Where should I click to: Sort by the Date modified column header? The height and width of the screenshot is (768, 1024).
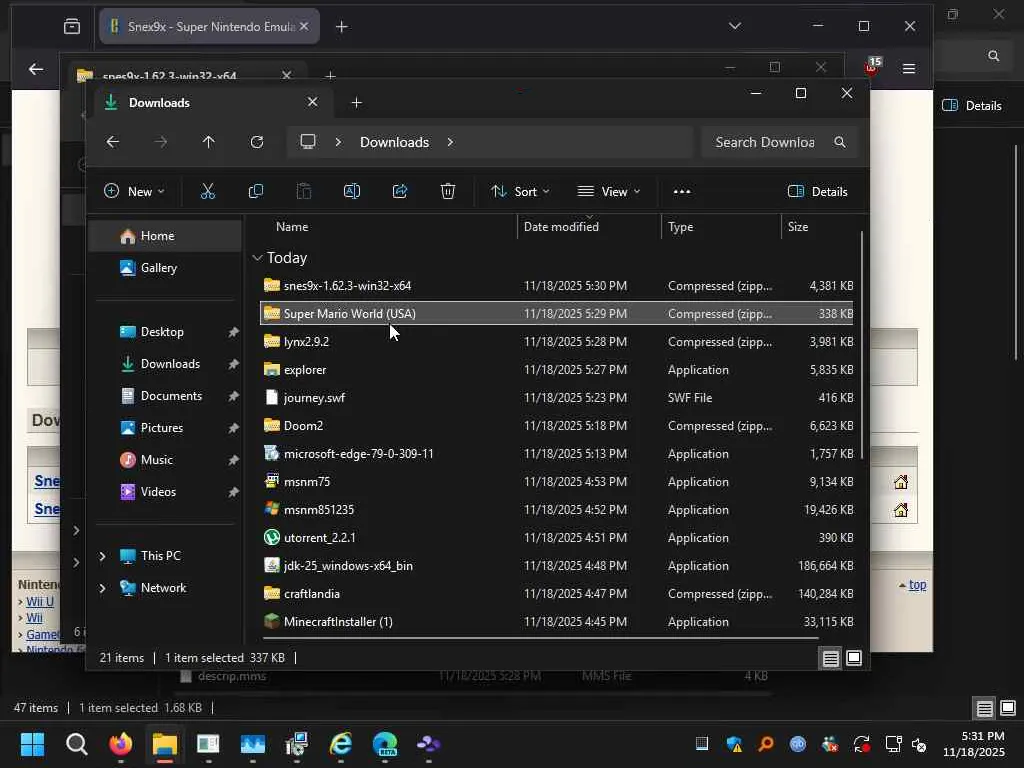pos(589,227)
